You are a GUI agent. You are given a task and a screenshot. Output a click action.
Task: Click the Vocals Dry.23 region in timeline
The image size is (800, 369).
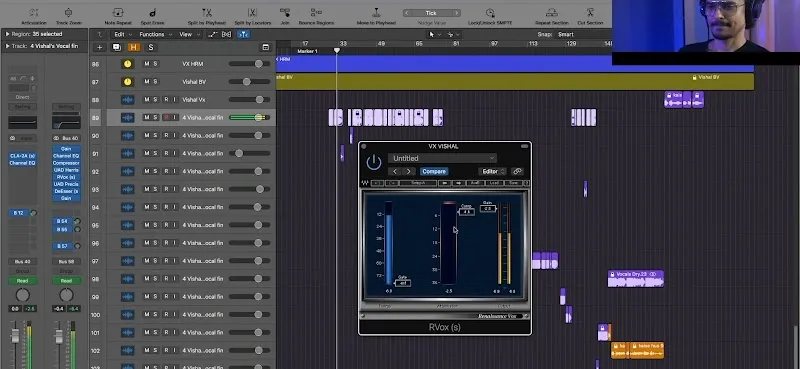point(636,278)
